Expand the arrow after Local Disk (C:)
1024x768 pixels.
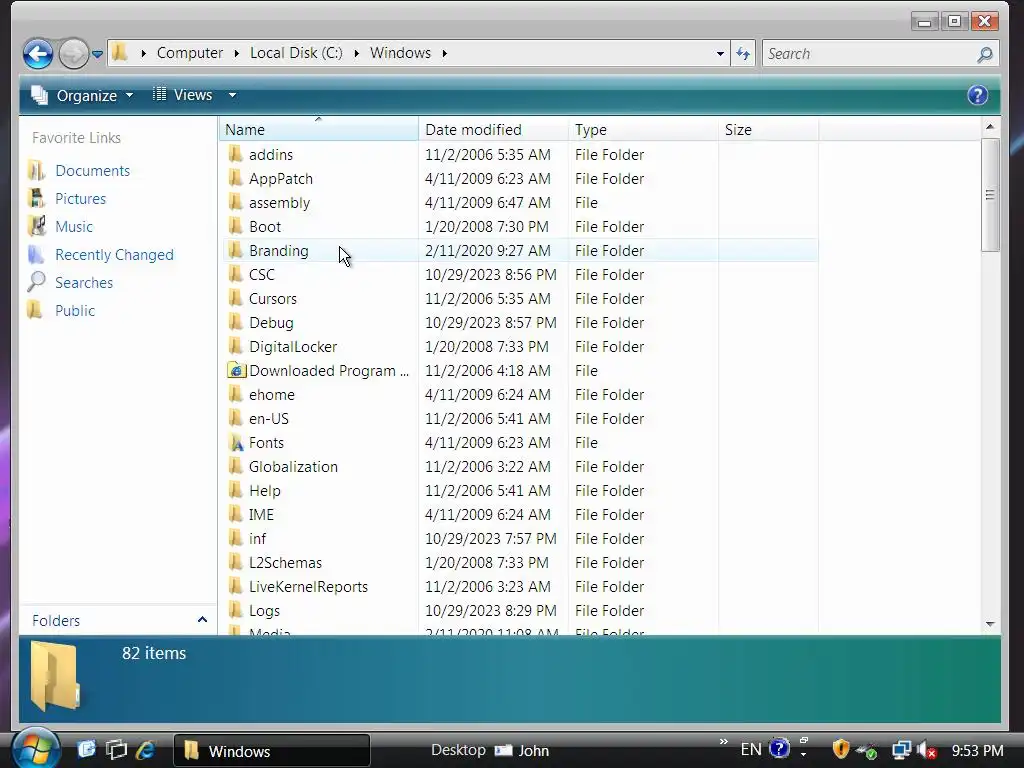(x=357, y=54)
